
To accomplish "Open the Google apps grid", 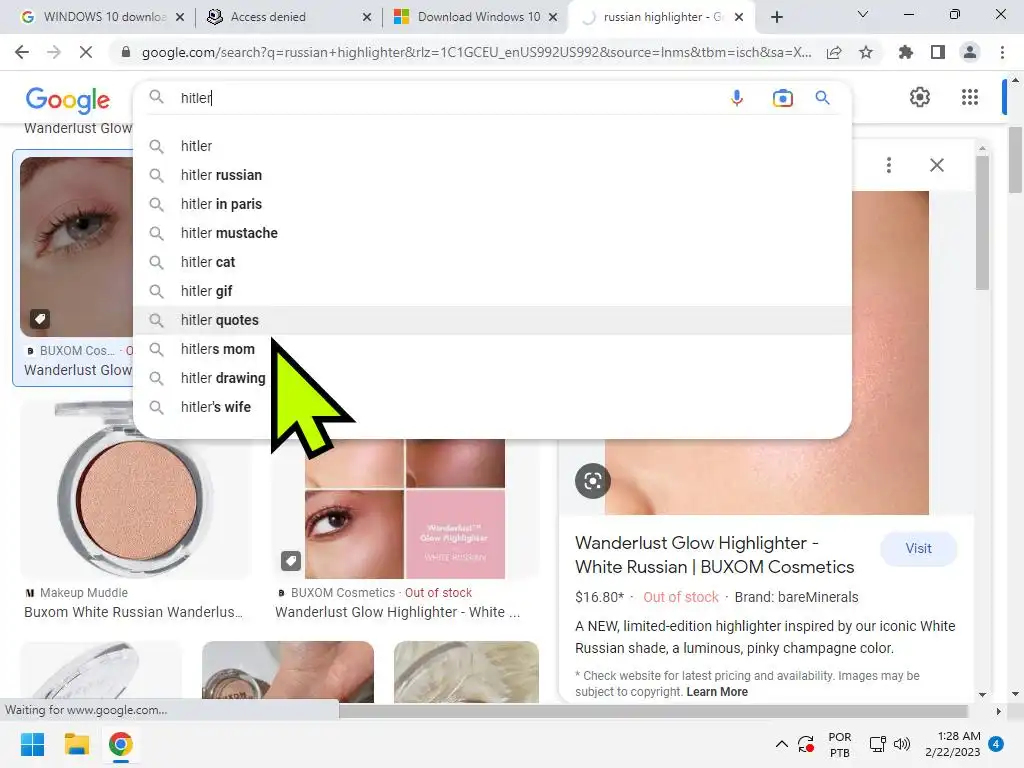I will click(970, 97).
